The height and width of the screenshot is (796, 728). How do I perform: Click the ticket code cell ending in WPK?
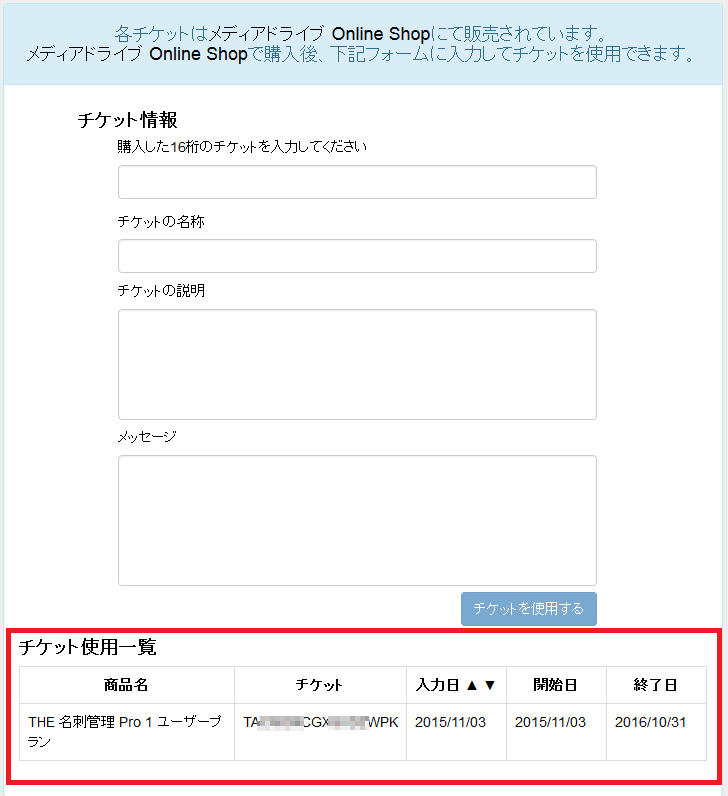pyautogui.click(x=320, y=732)
